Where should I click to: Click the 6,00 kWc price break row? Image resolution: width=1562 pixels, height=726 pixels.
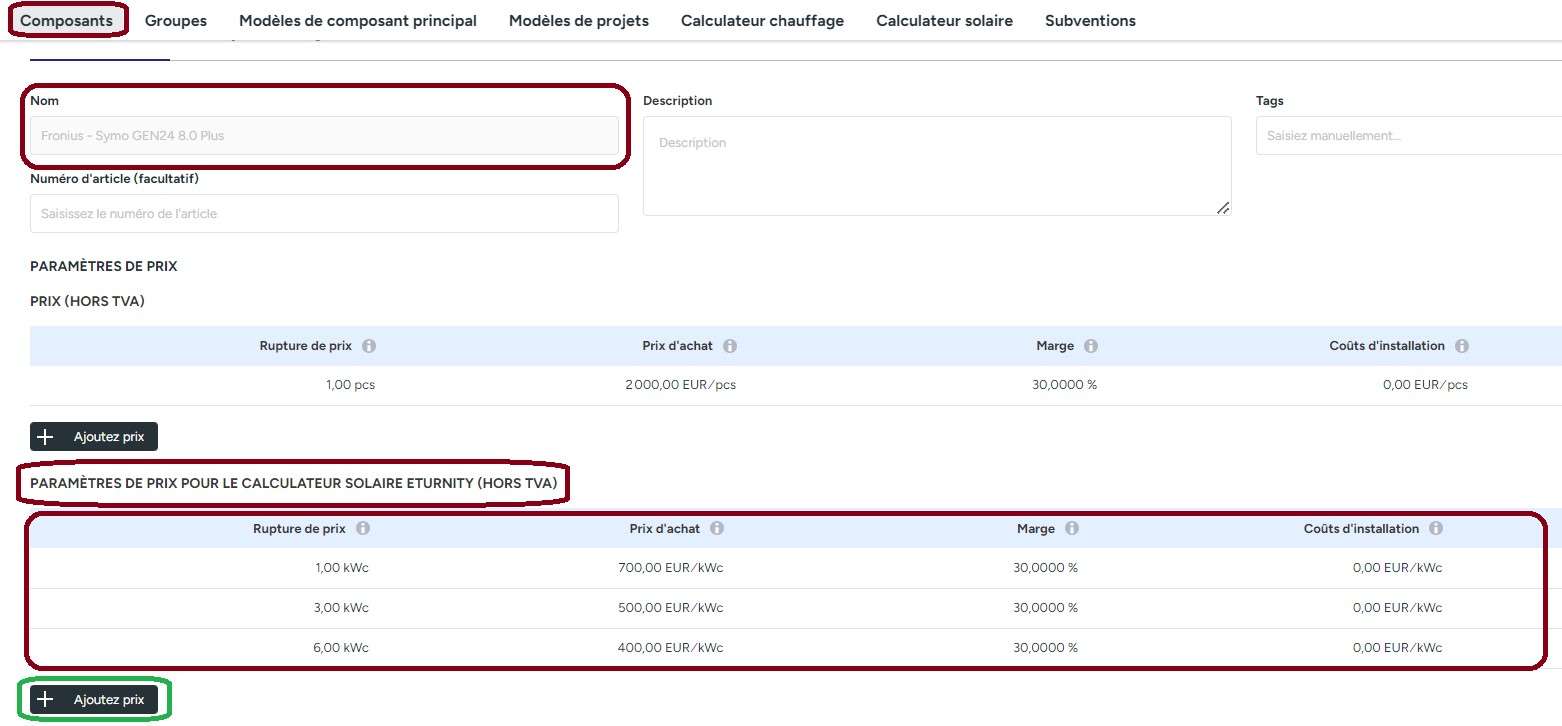point(341,648)
